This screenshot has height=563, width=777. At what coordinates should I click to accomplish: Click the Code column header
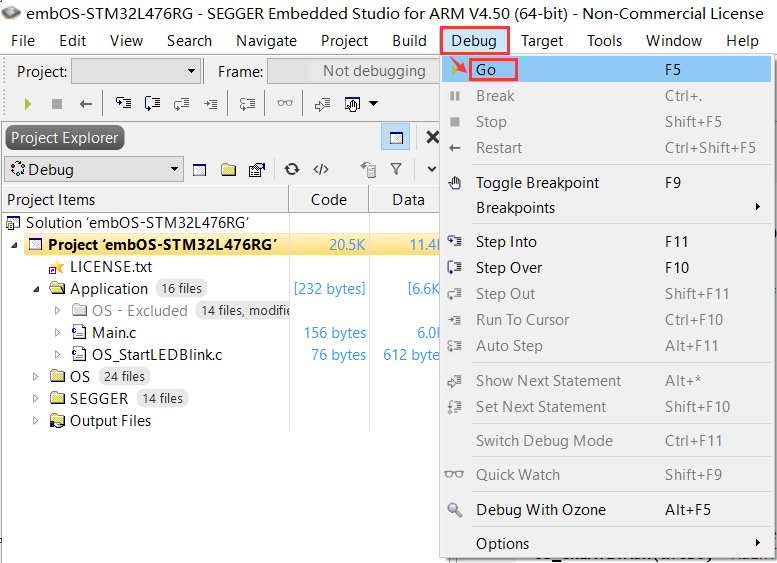(x=329, y=199)
